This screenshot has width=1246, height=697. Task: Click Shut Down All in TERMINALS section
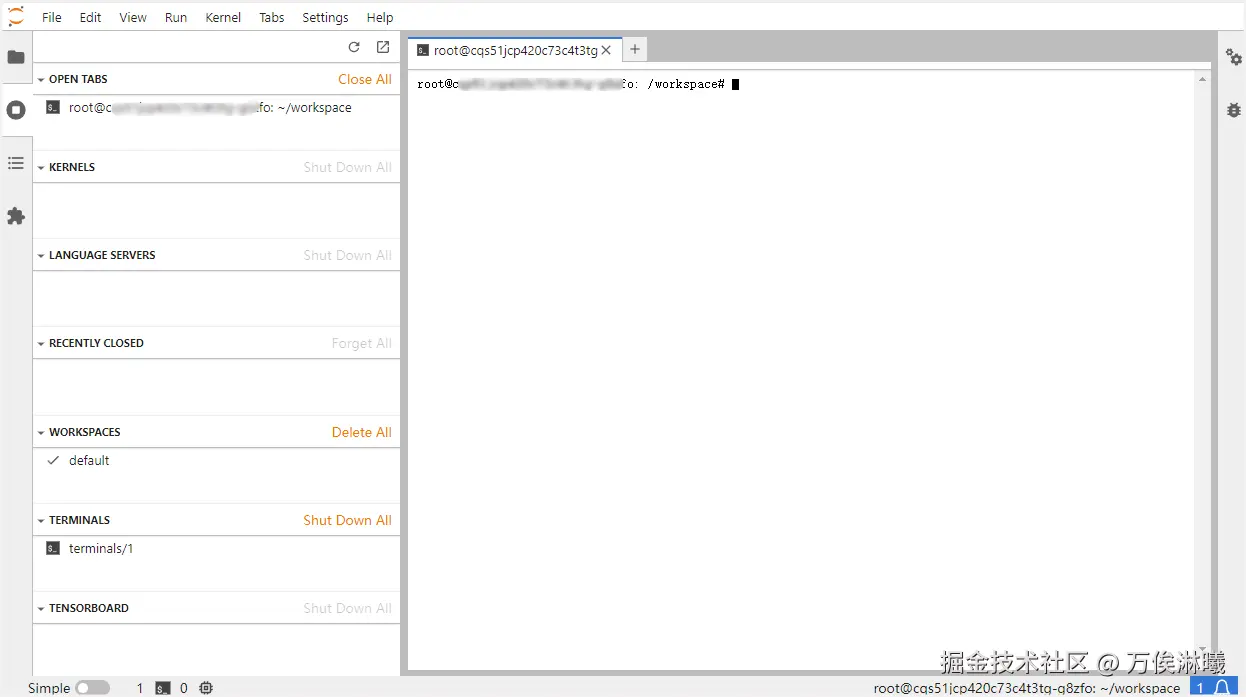coord(348,520)
